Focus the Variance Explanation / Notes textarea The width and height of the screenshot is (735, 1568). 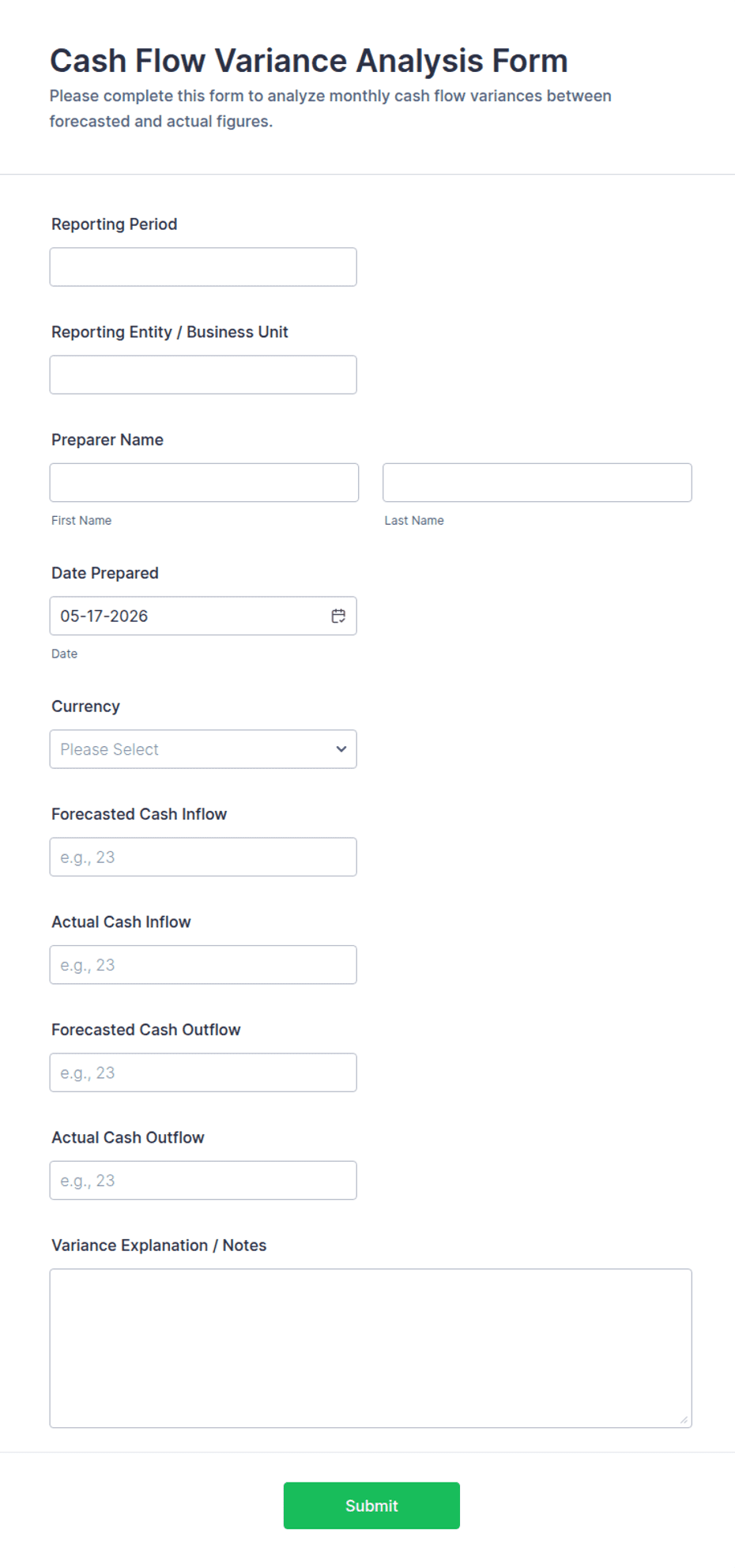[371, 1348]
